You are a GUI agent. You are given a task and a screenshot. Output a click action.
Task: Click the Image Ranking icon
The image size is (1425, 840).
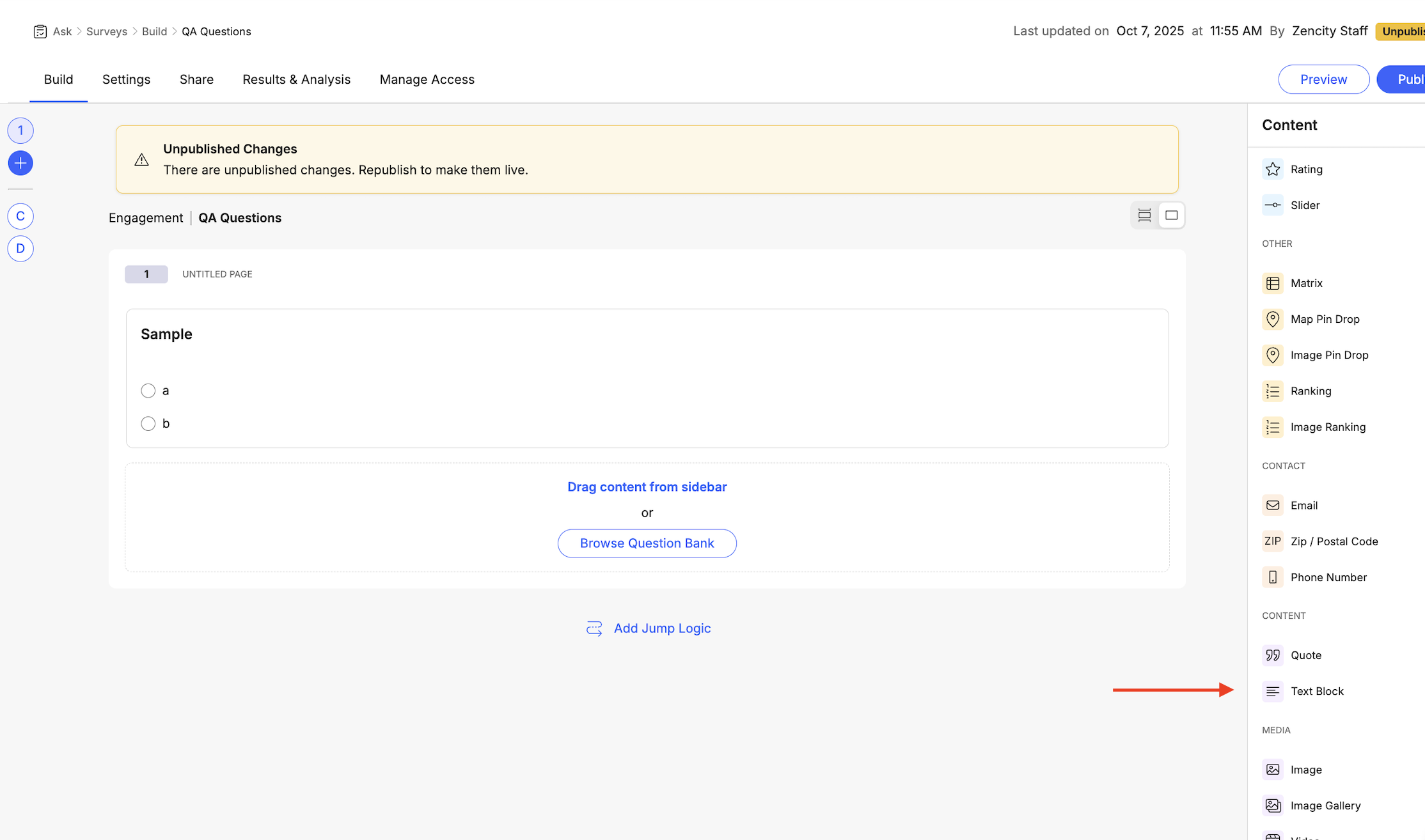(1272, 427)
